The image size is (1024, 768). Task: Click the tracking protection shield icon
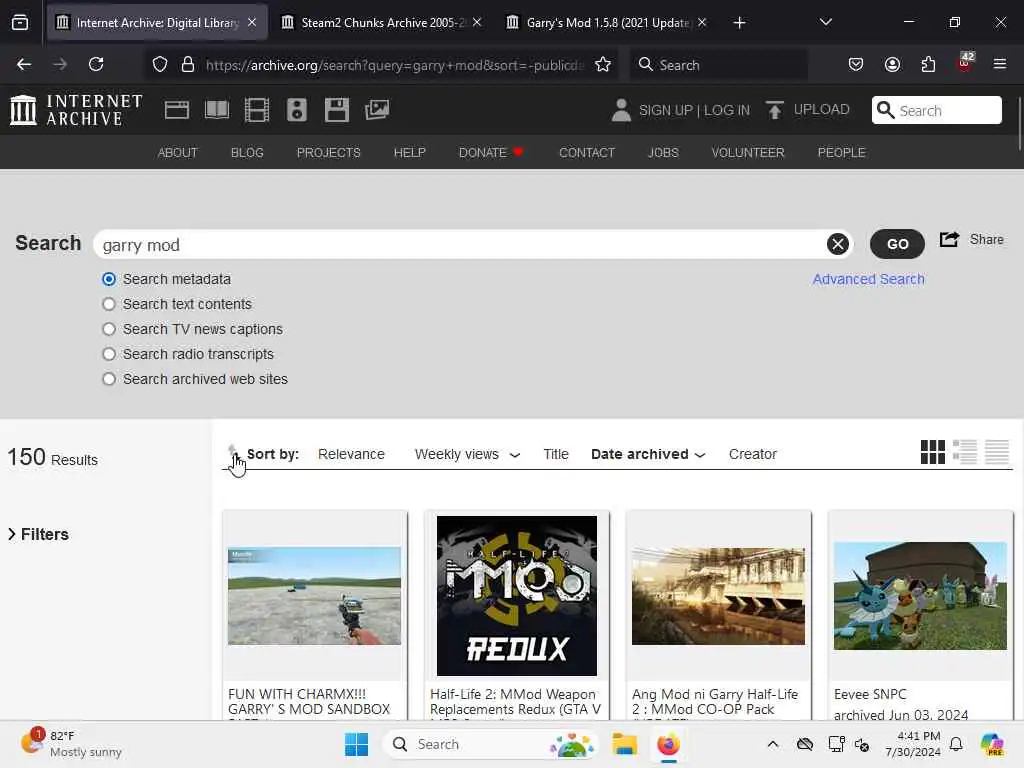pyautogui.click(x=160, y=65)
